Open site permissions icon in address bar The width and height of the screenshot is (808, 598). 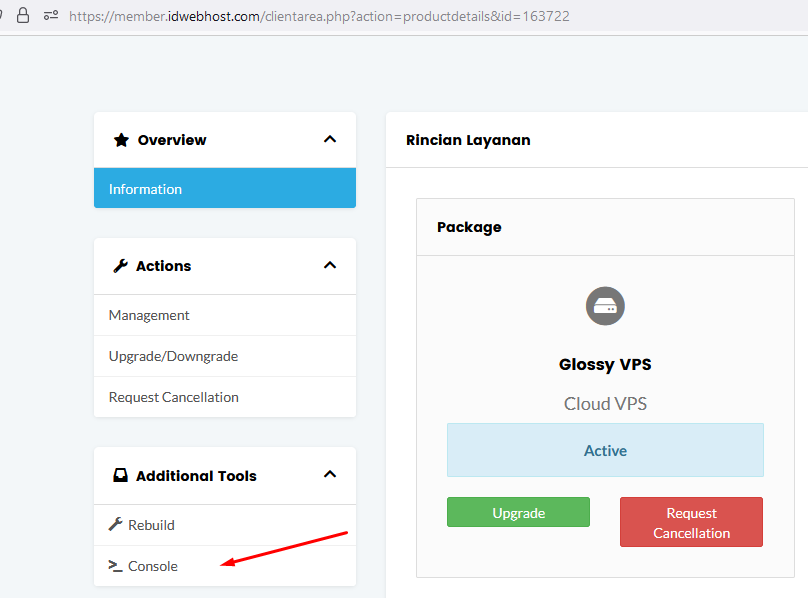point(50,15)
